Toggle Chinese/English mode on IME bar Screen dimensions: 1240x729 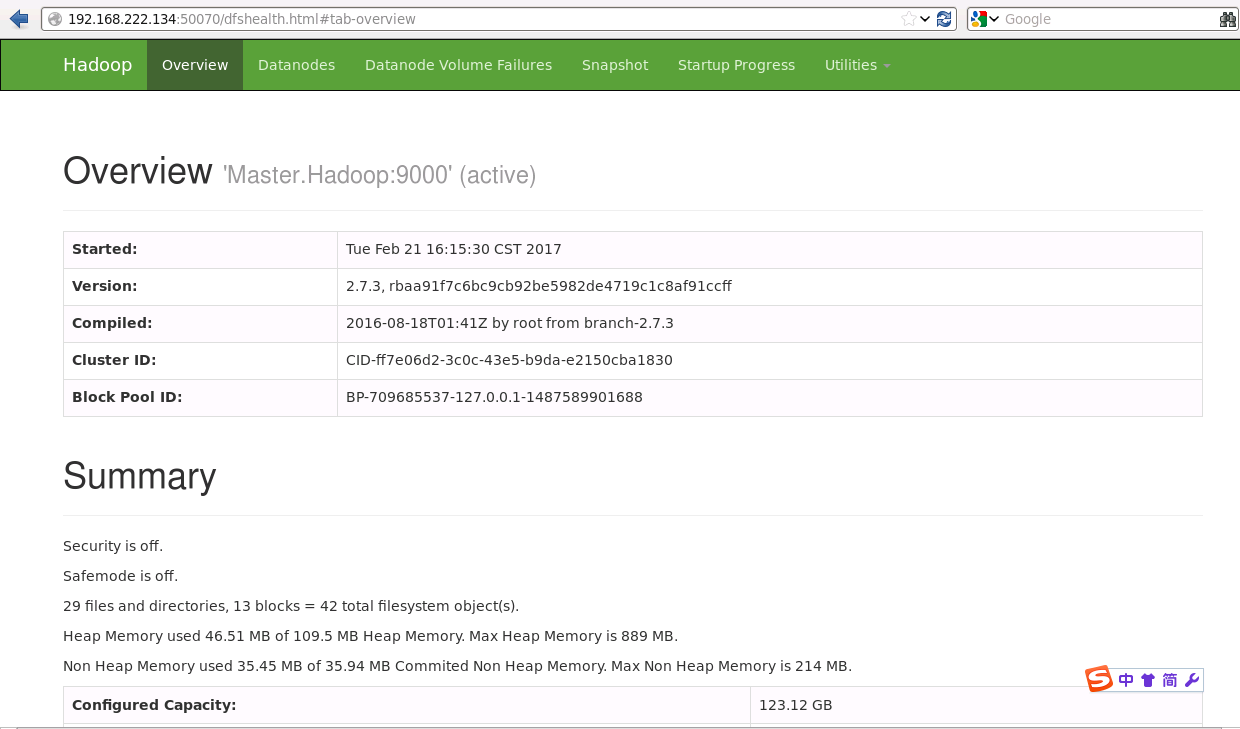pyautogui.click(x=1126, y=680)
